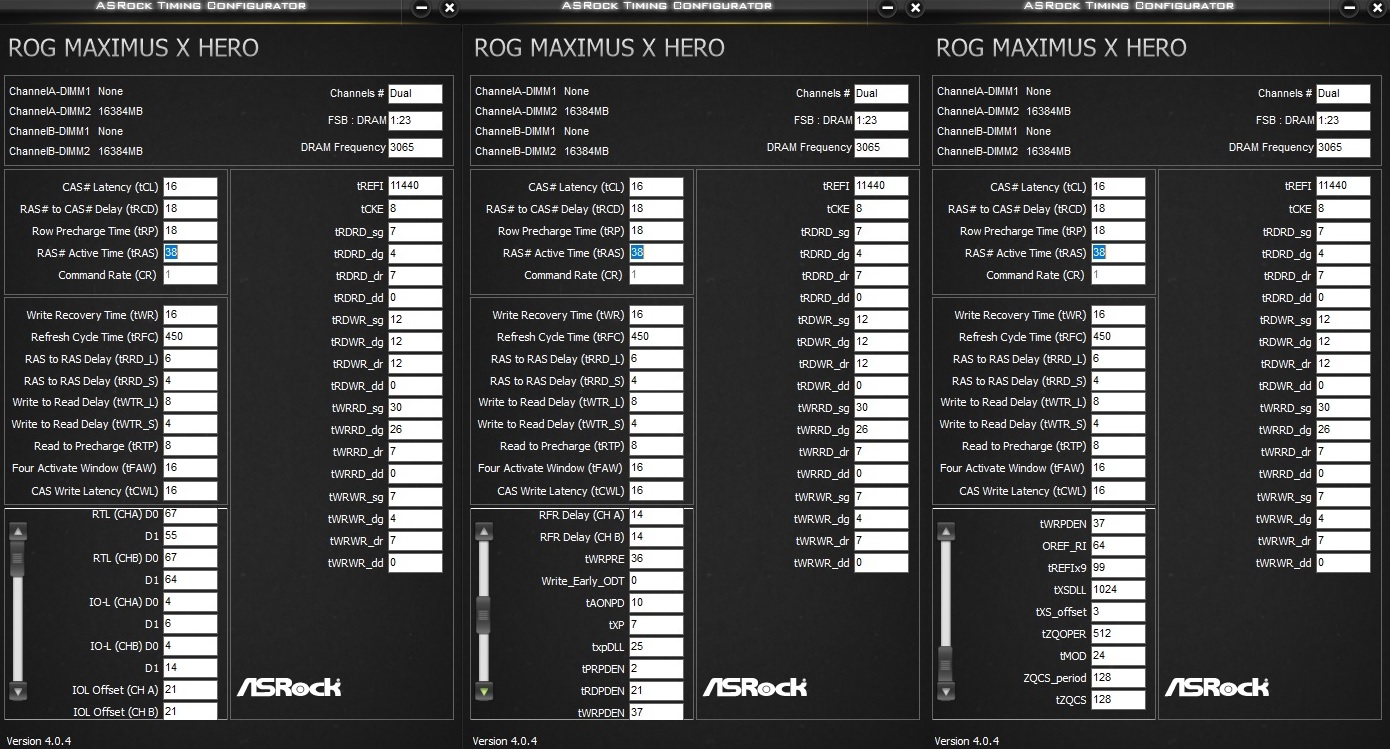Viewport: 1390px width, 749px height.
Task: Select the Write Recovery Time field in right window
Action: 1118,315
